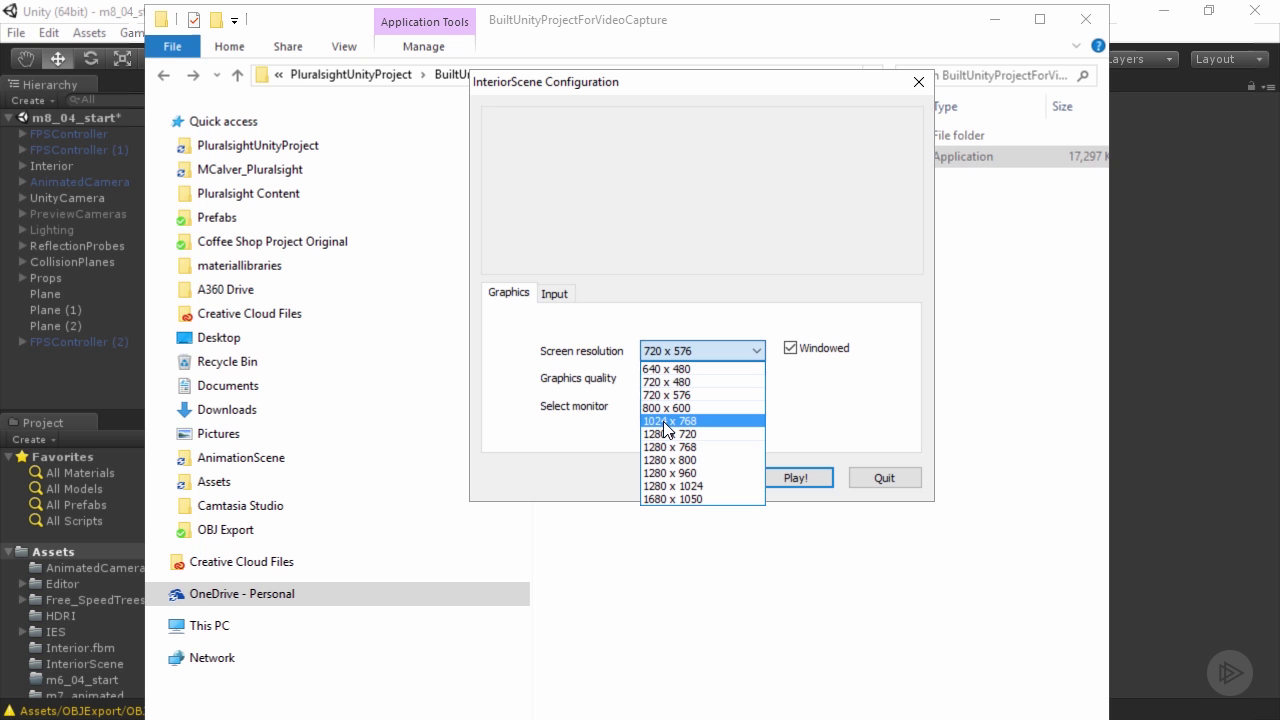Click the Documents icon in sidebar
Screen dimensions: 1280x720
click(x=184, y=386)
